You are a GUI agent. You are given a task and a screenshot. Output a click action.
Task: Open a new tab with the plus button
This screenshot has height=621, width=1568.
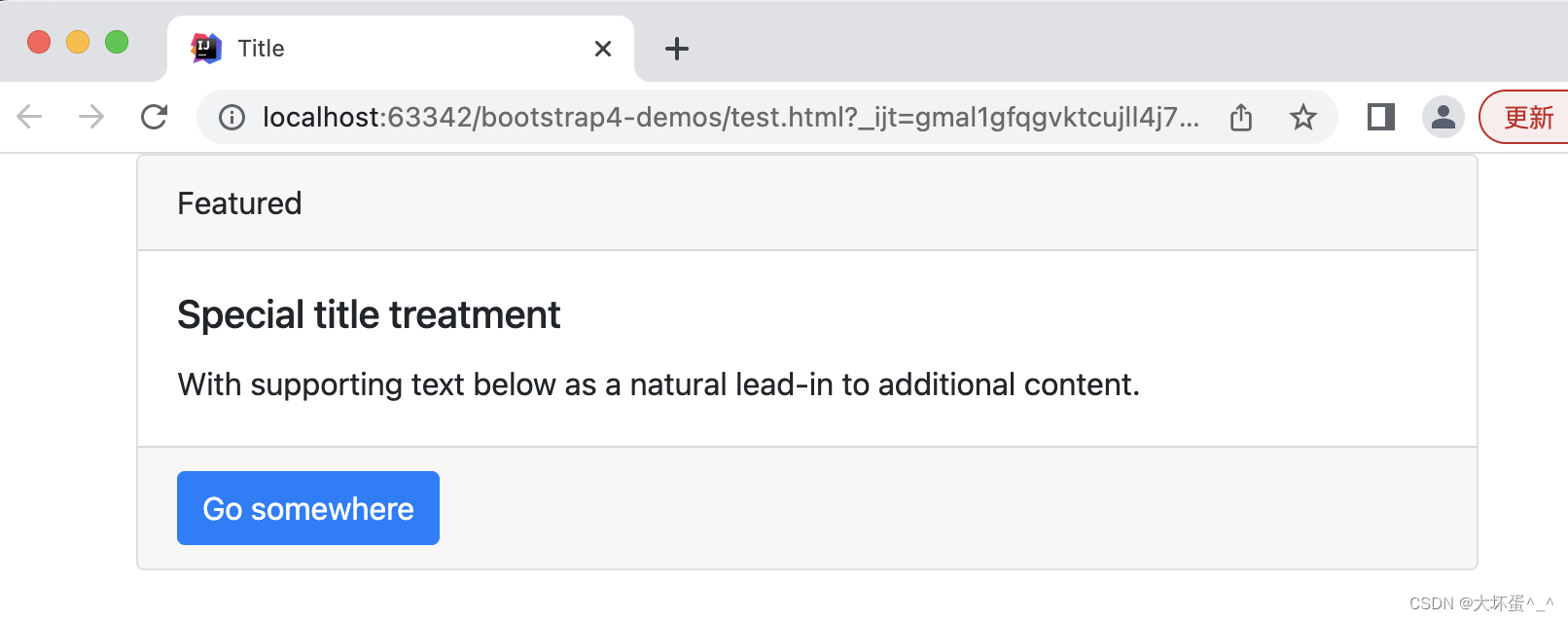click(676, 49)
